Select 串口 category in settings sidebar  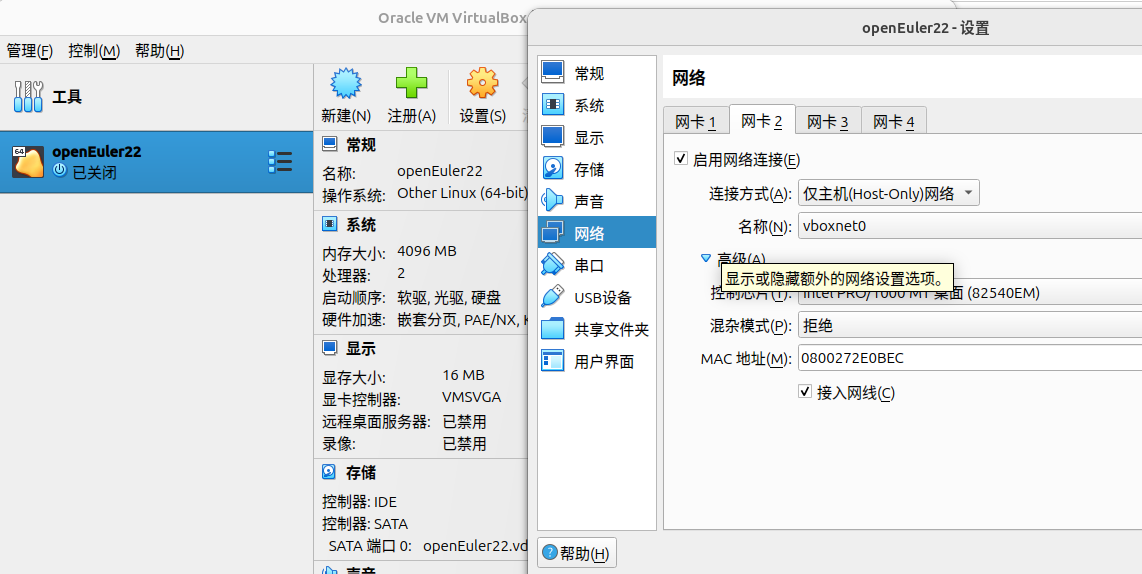tap(596, 265)
